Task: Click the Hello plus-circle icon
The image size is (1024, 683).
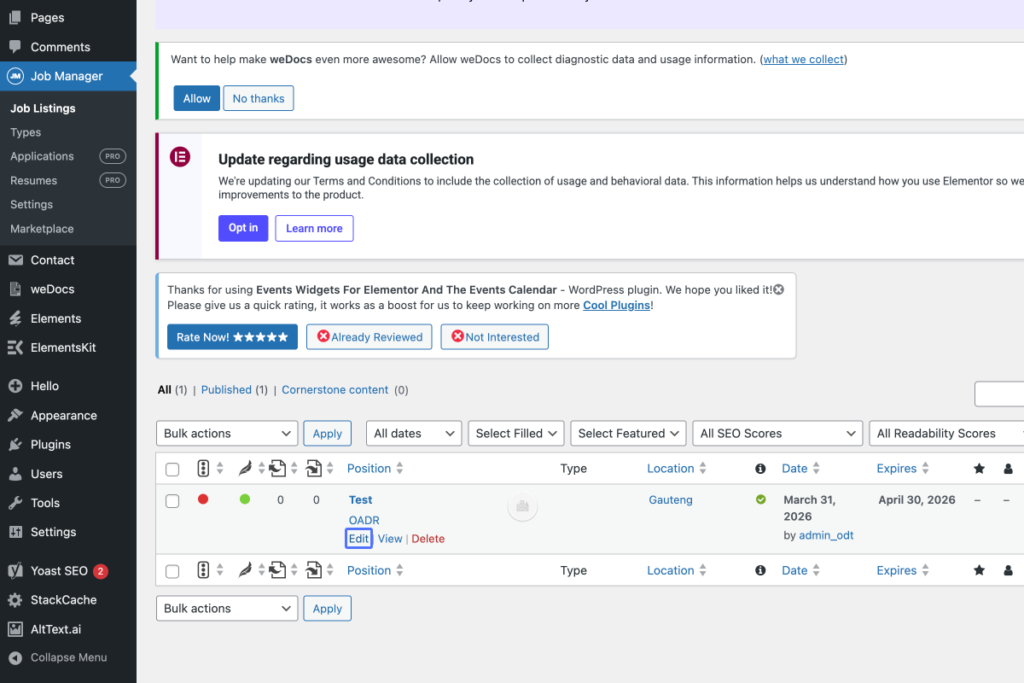Action: click(15, 386)
